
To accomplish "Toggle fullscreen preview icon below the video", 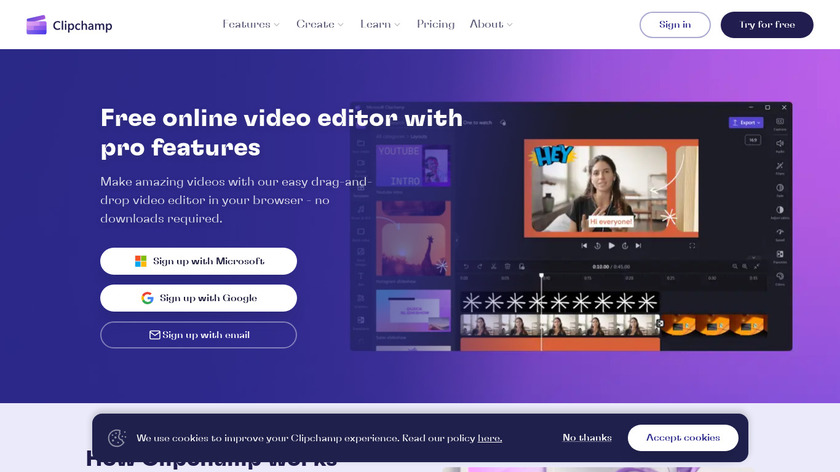I will (x=692, y=246).
